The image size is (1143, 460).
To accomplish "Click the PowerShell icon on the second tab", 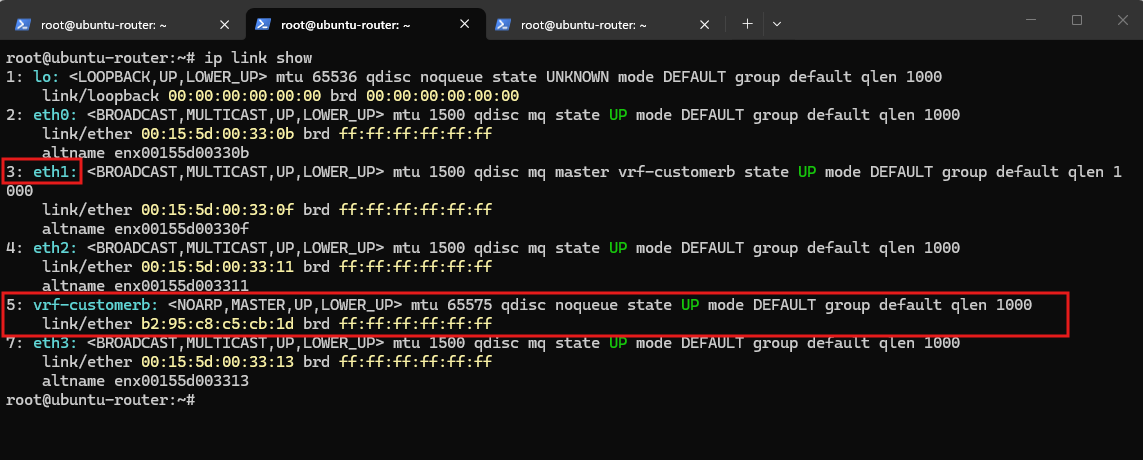I will pyautogui.click(x=262, y=25).
